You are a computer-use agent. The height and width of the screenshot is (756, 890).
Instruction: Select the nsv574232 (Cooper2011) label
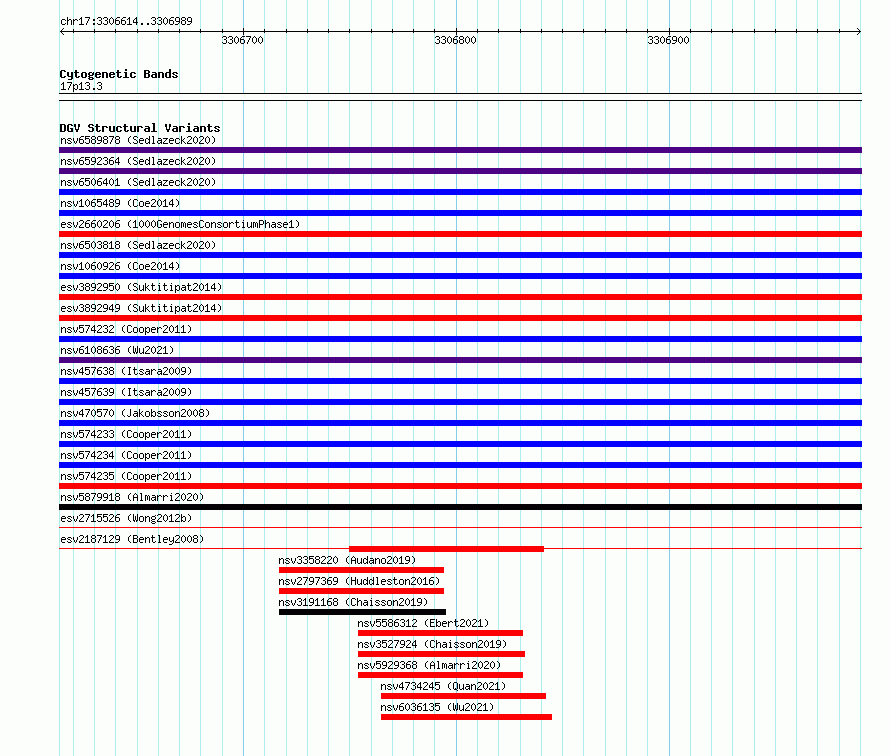126,329
